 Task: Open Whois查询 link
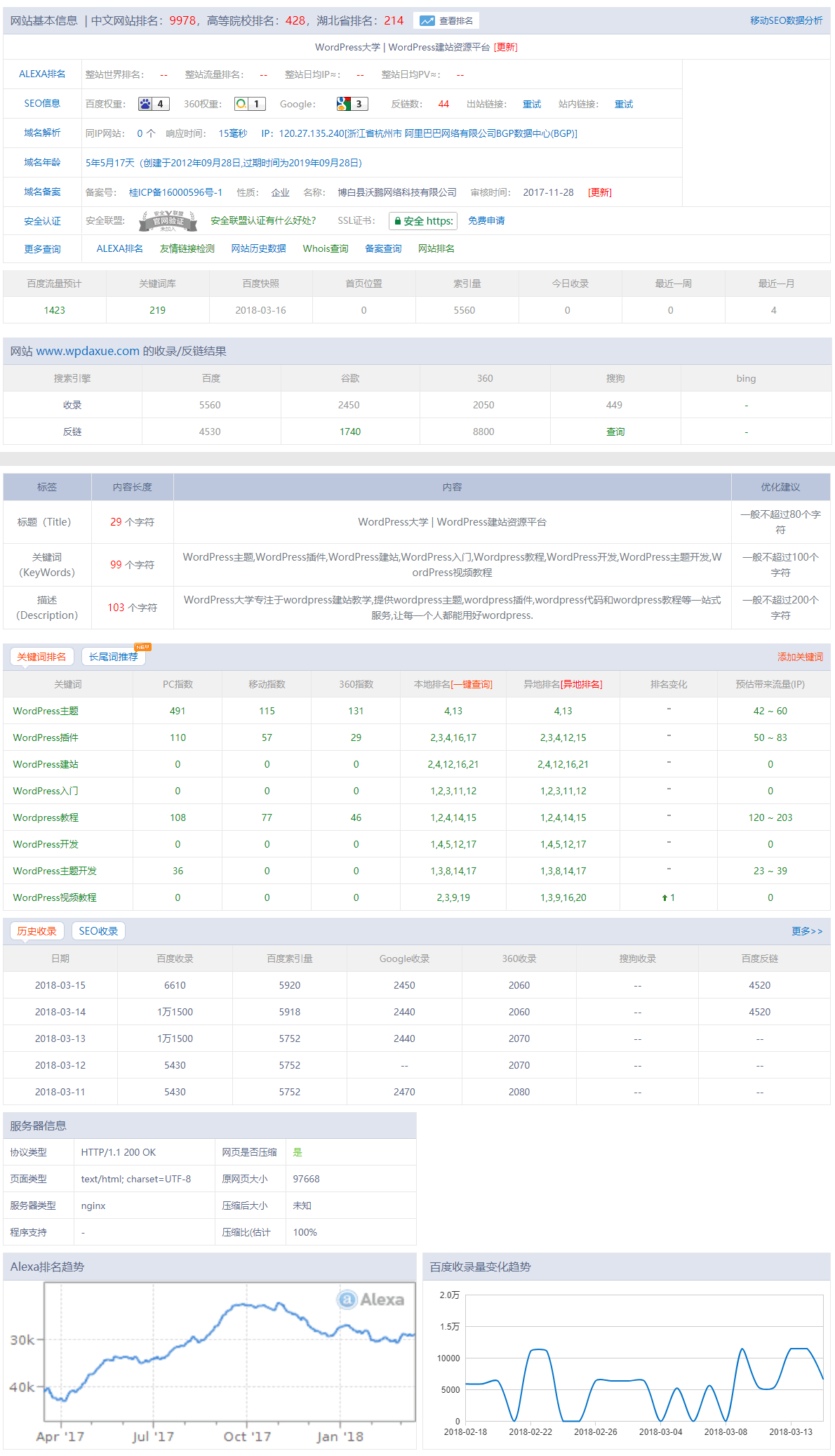pyautogui.click(x=326, y=248)
